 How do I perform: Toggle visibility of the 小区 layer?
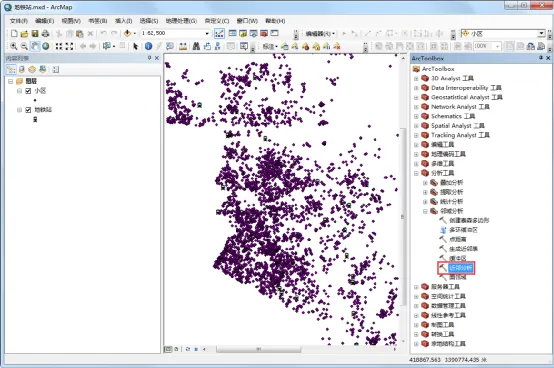point(28,91)
